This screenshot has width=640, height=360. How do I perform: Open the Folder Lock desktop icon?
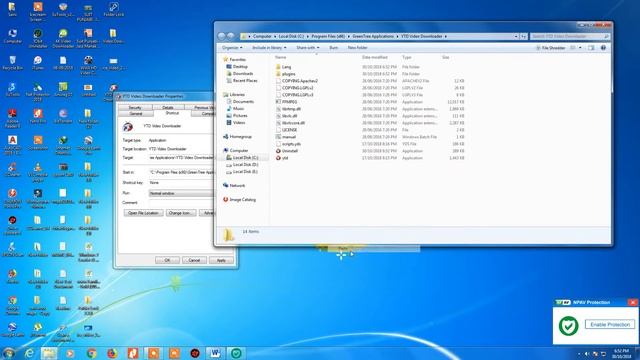pyautogui.click(x=113, y=10)
